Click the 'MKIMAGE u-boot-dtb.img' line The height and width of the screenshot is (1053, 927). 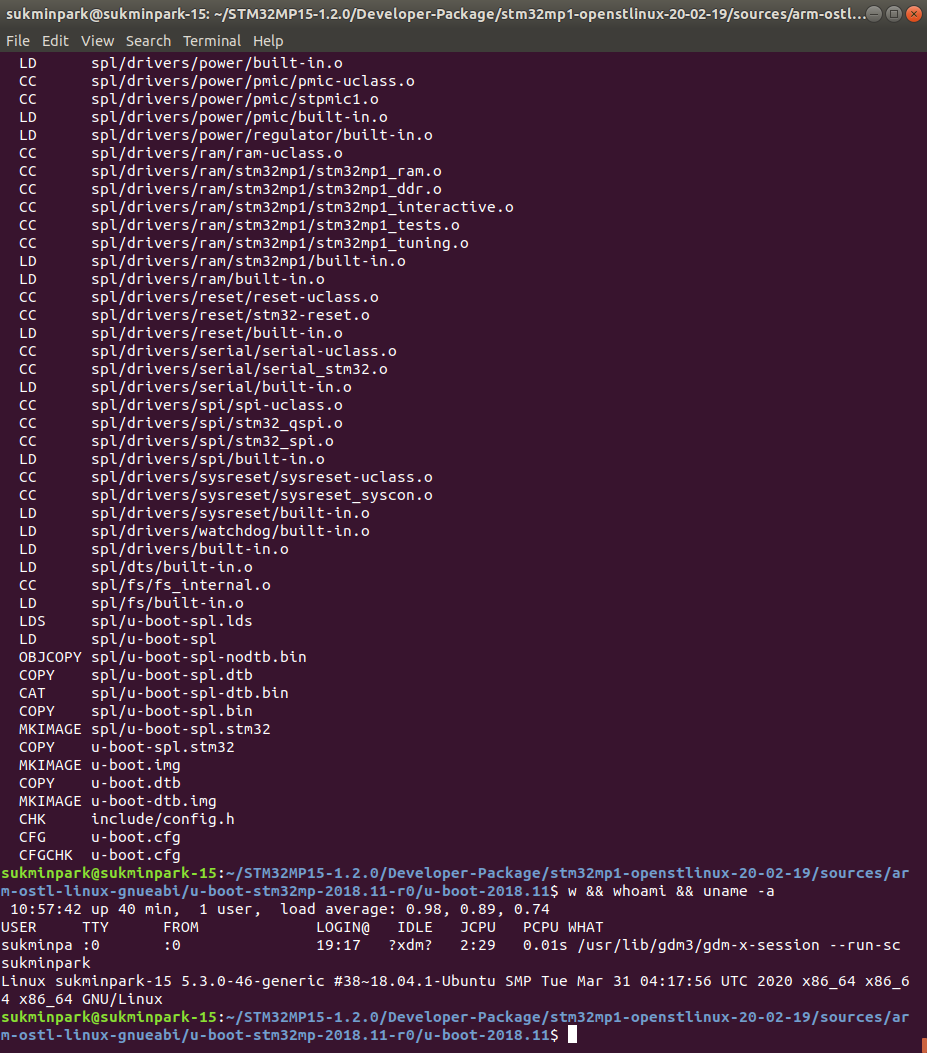pos(118,801)
